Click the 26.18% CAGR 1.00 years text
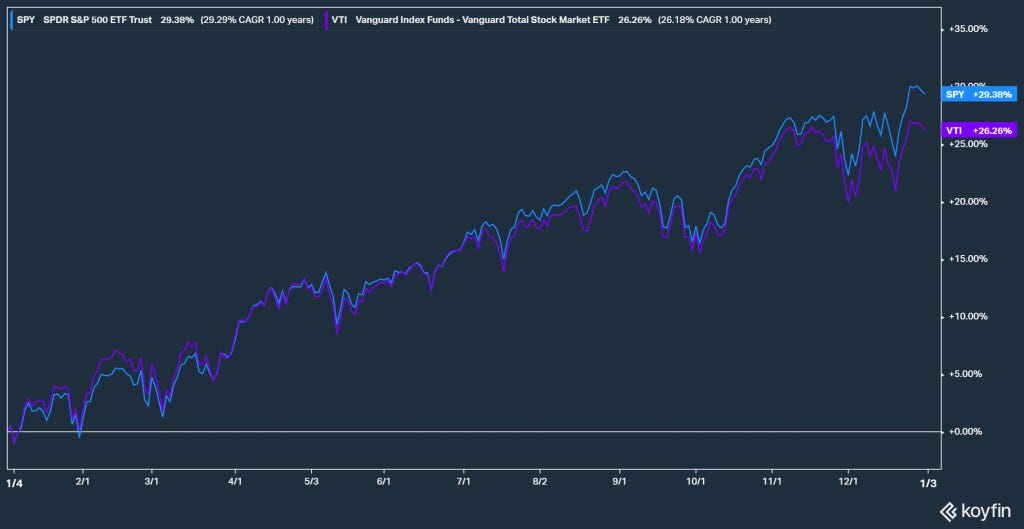The height and width of the screenshot is (529, 1024). tap(714, 20)
